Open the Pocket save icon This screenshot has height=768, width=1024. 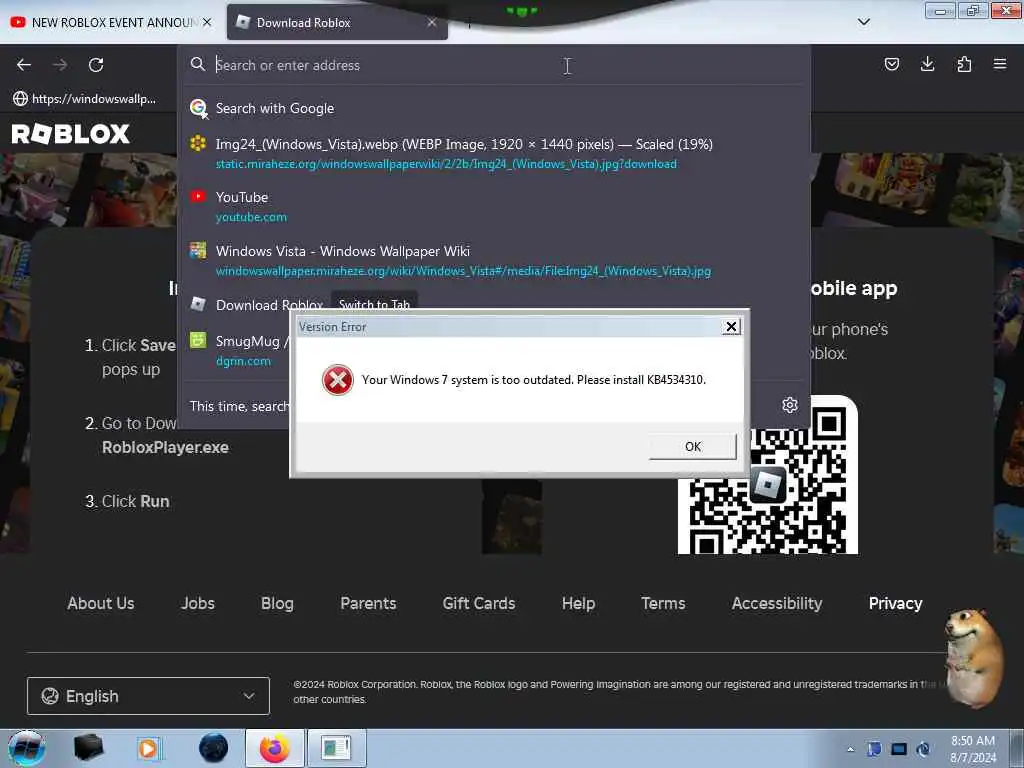pyautogui.click(x=891, y=64)
